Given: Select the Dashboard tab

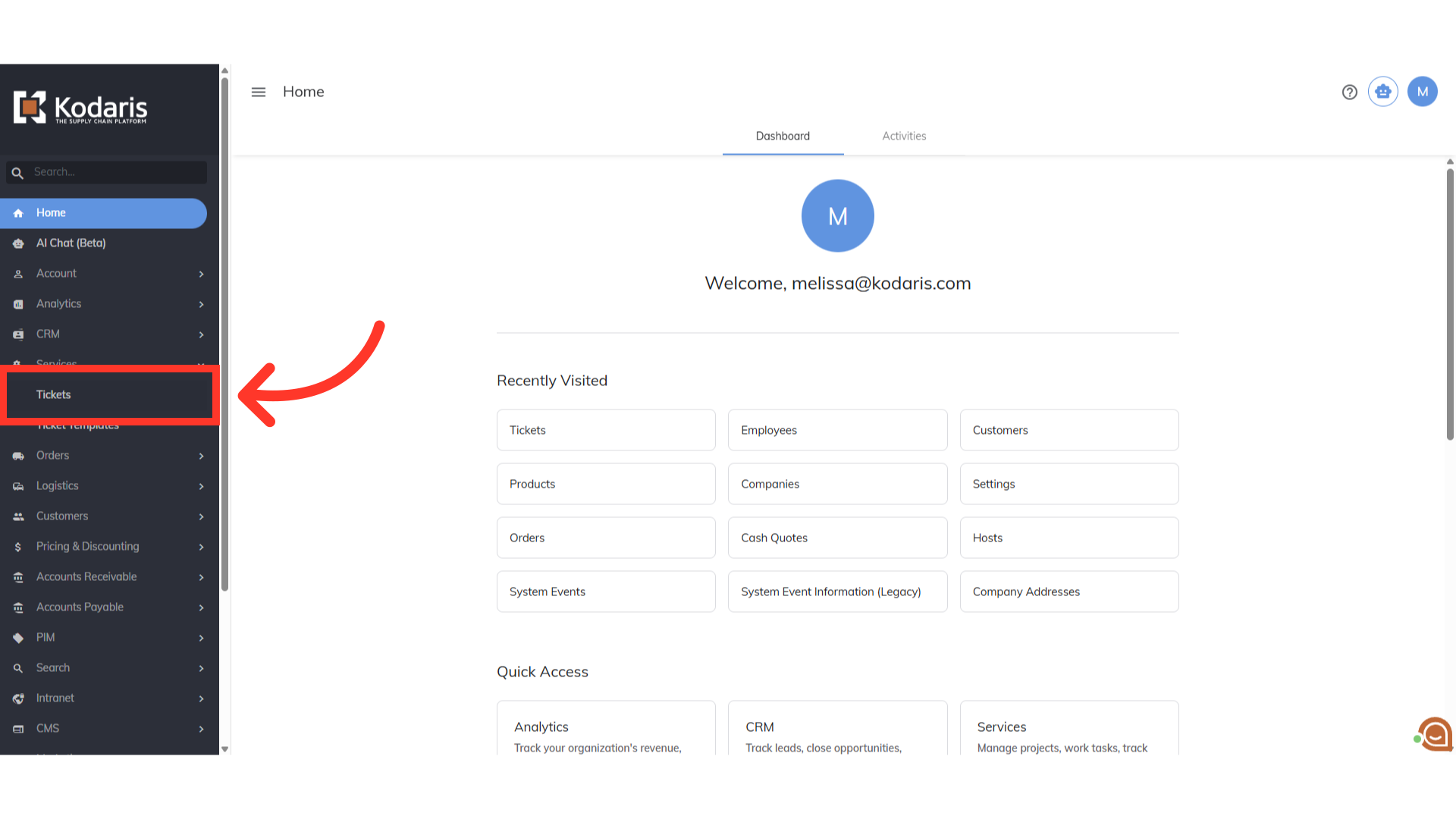Looking at the screenshot, I should point(783,136).
